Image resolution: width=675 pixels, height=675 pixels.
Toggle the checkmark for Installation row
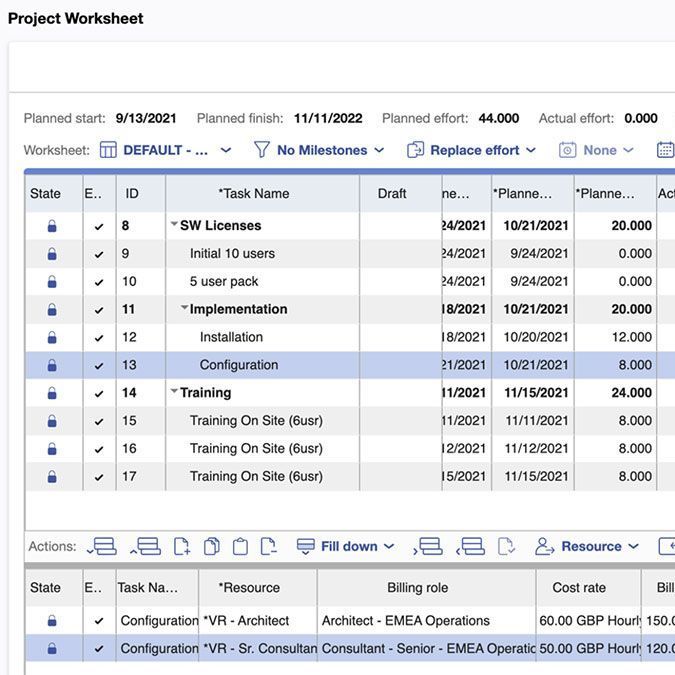click(x=99, y=338)
